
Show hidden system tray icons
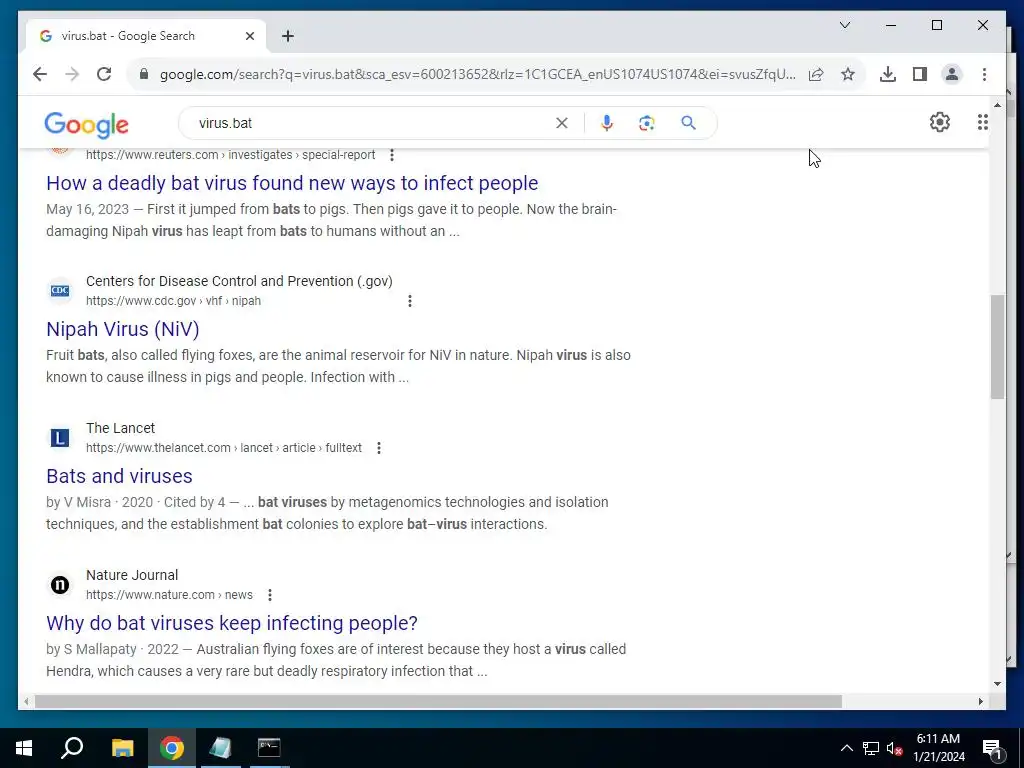pyautogui.click(x=846, y=748)
